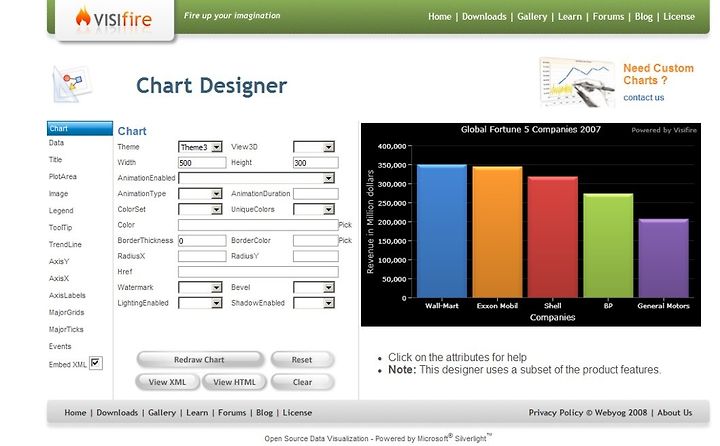Open the Watermark dropdown
720x446 pixels.
click(200, 288)
